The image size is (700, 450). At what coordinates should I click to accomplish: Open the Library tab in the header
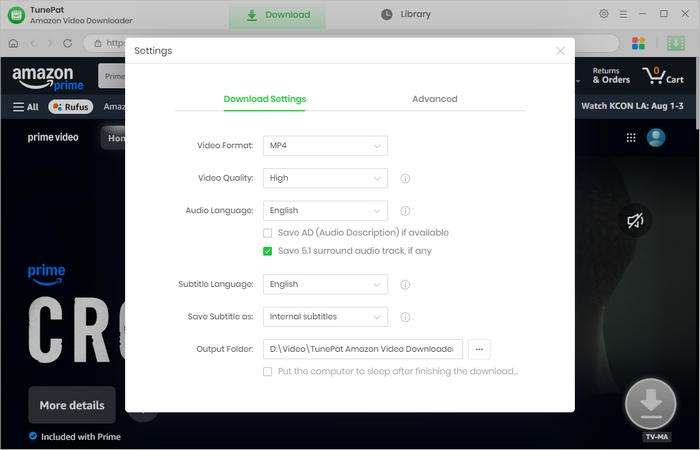click(x=406, y=14)
